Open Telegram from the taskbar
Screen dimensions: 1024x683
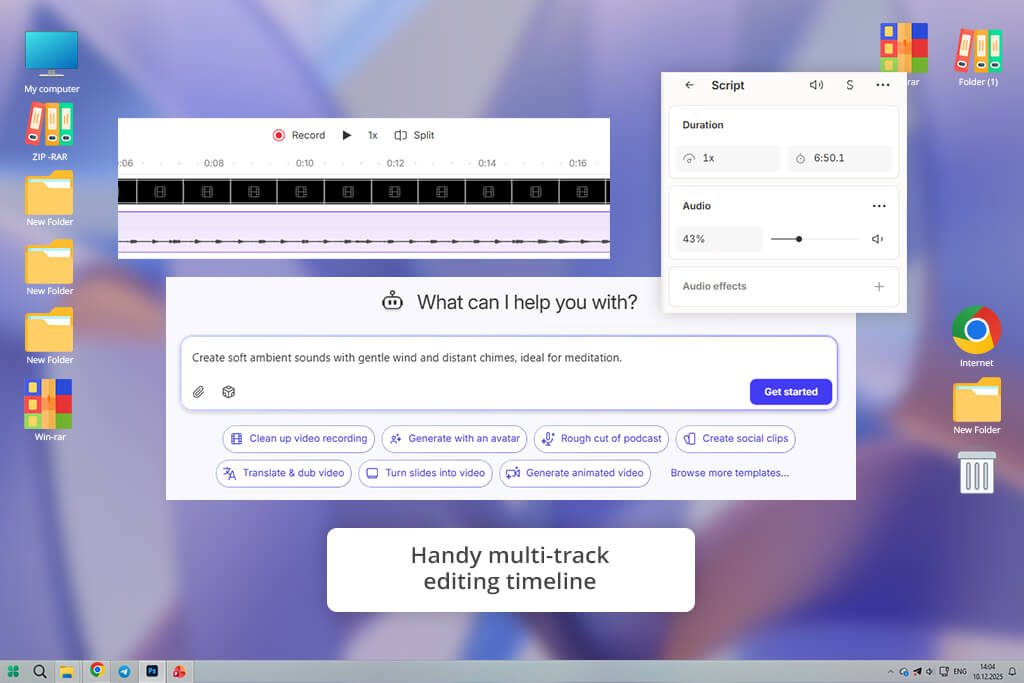pos(124,671)
